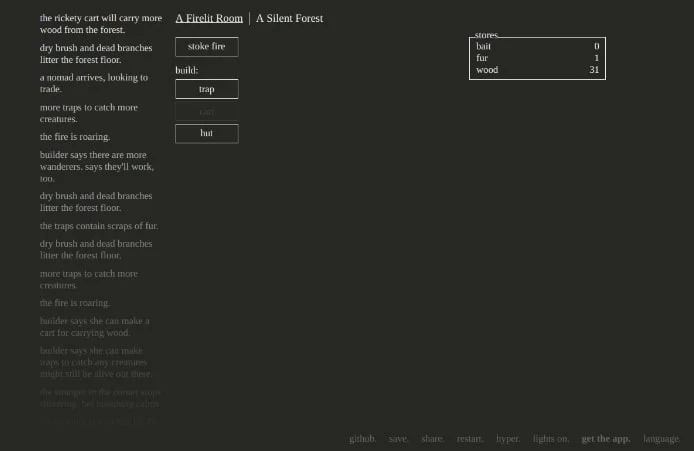Build a hut
Screen dimensions: 694x451
coord(207,133)
